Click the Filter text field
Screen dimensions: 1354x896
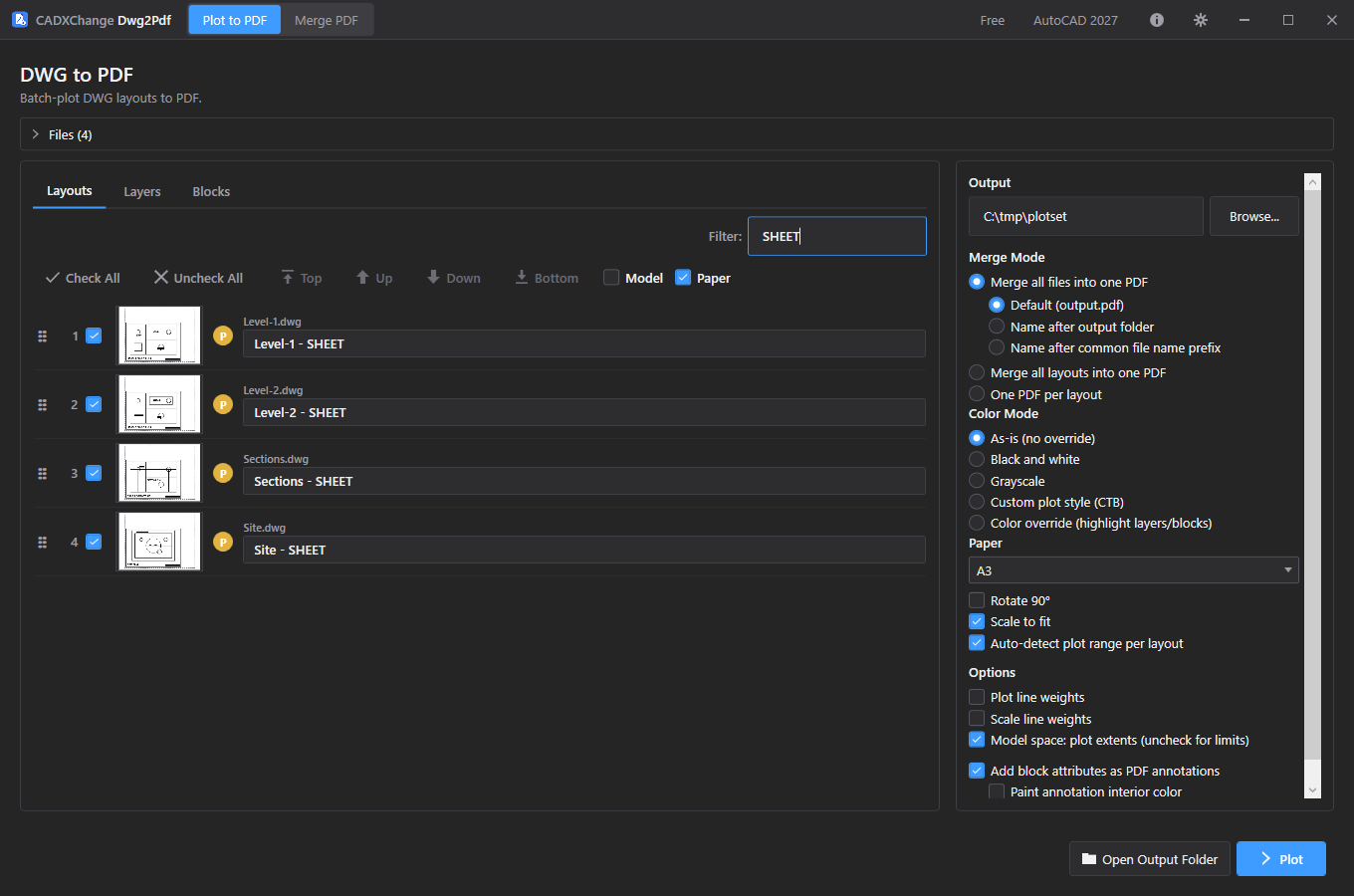point(837,236)
